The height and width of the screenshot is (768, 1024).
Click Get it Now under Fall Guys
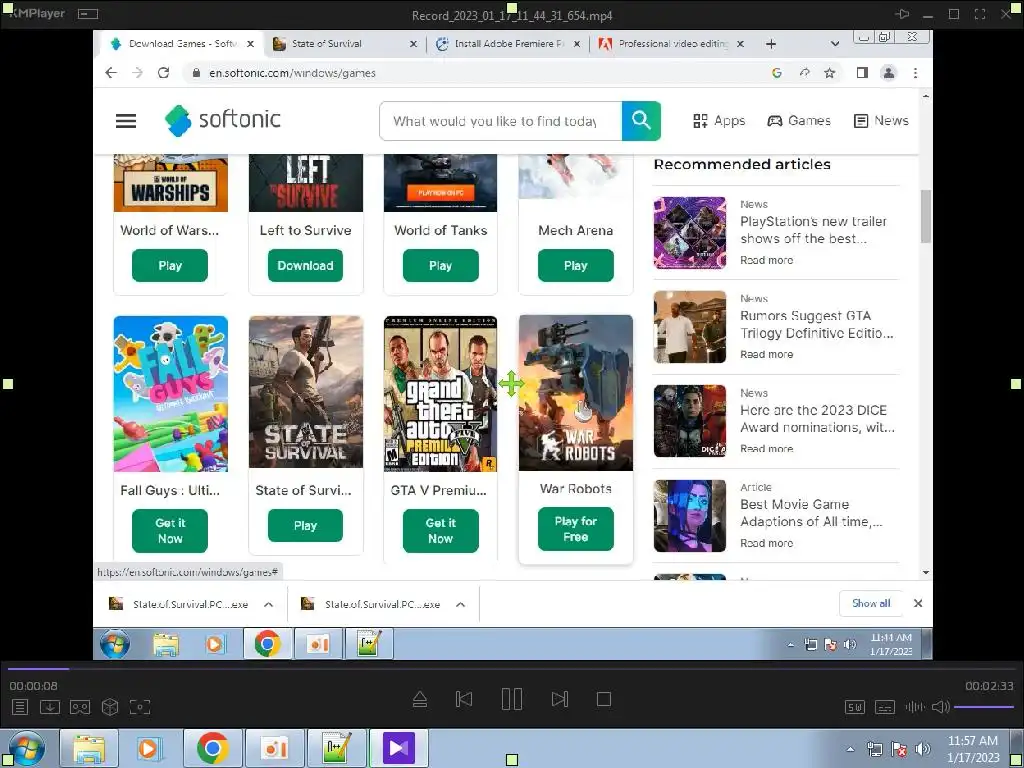pos(170,531)
